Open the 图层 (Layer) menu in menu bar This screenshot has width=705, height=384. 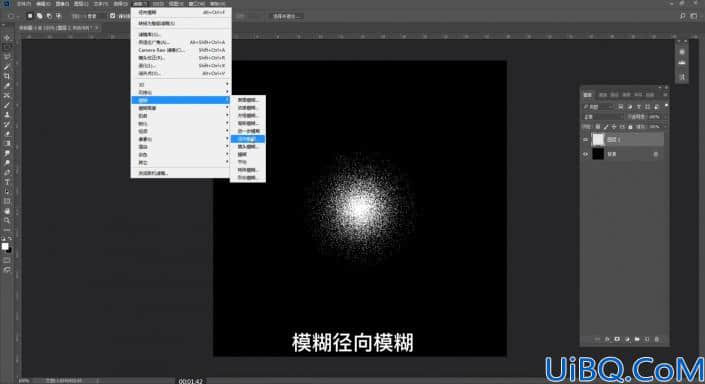tap(81, 4)
